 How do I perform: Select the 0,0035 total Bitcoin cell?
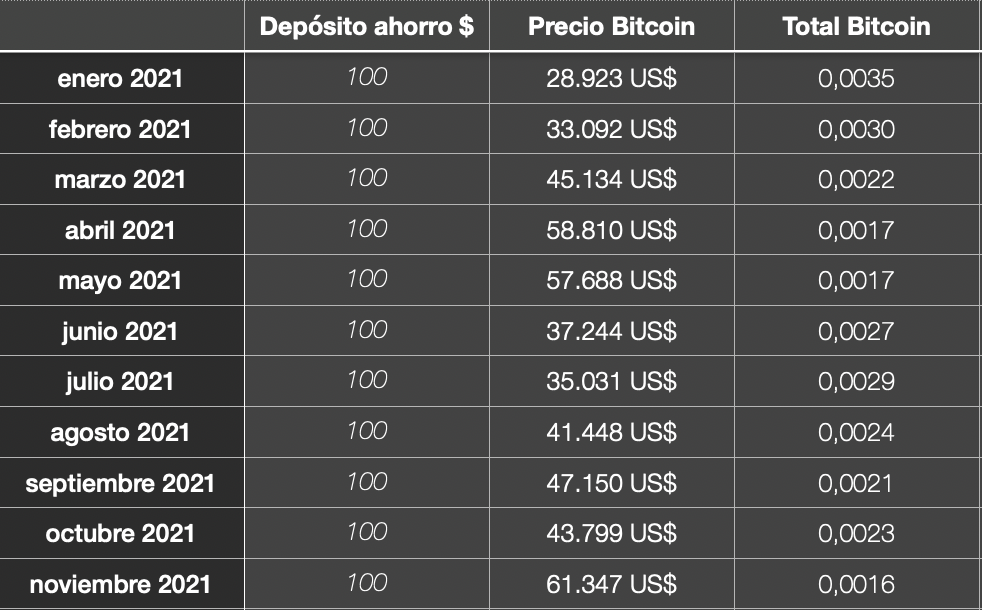[x=856, y=78]
